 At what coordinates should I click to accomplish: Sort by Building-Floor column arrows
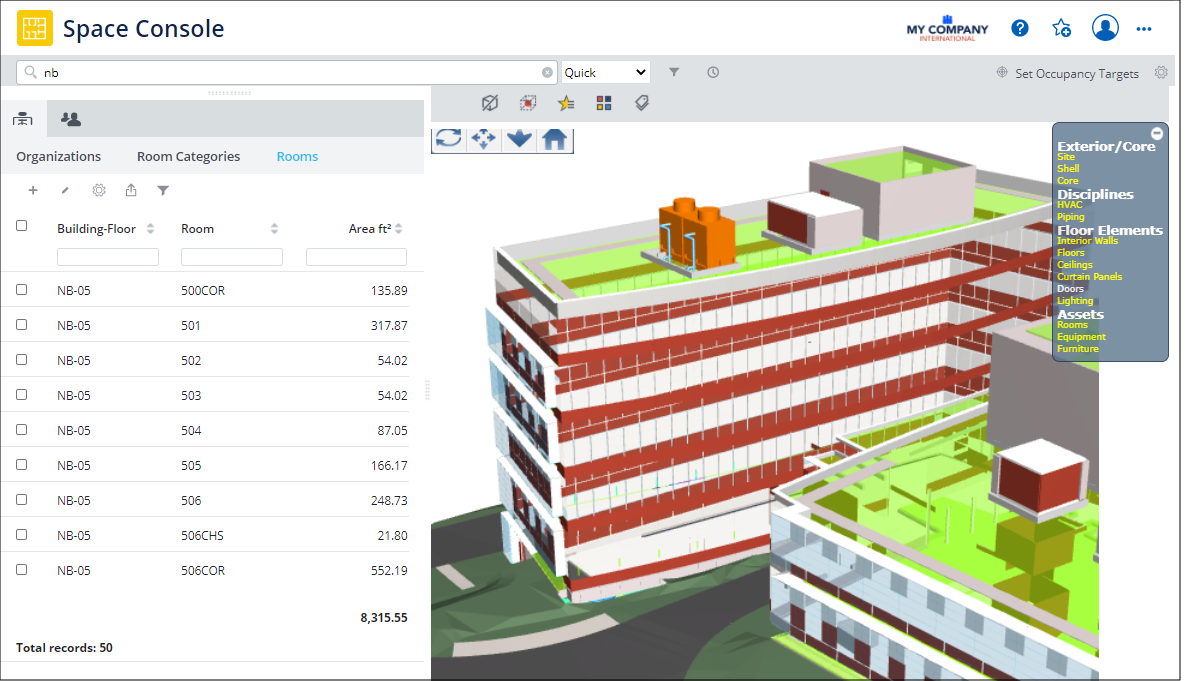coord(151,229)
